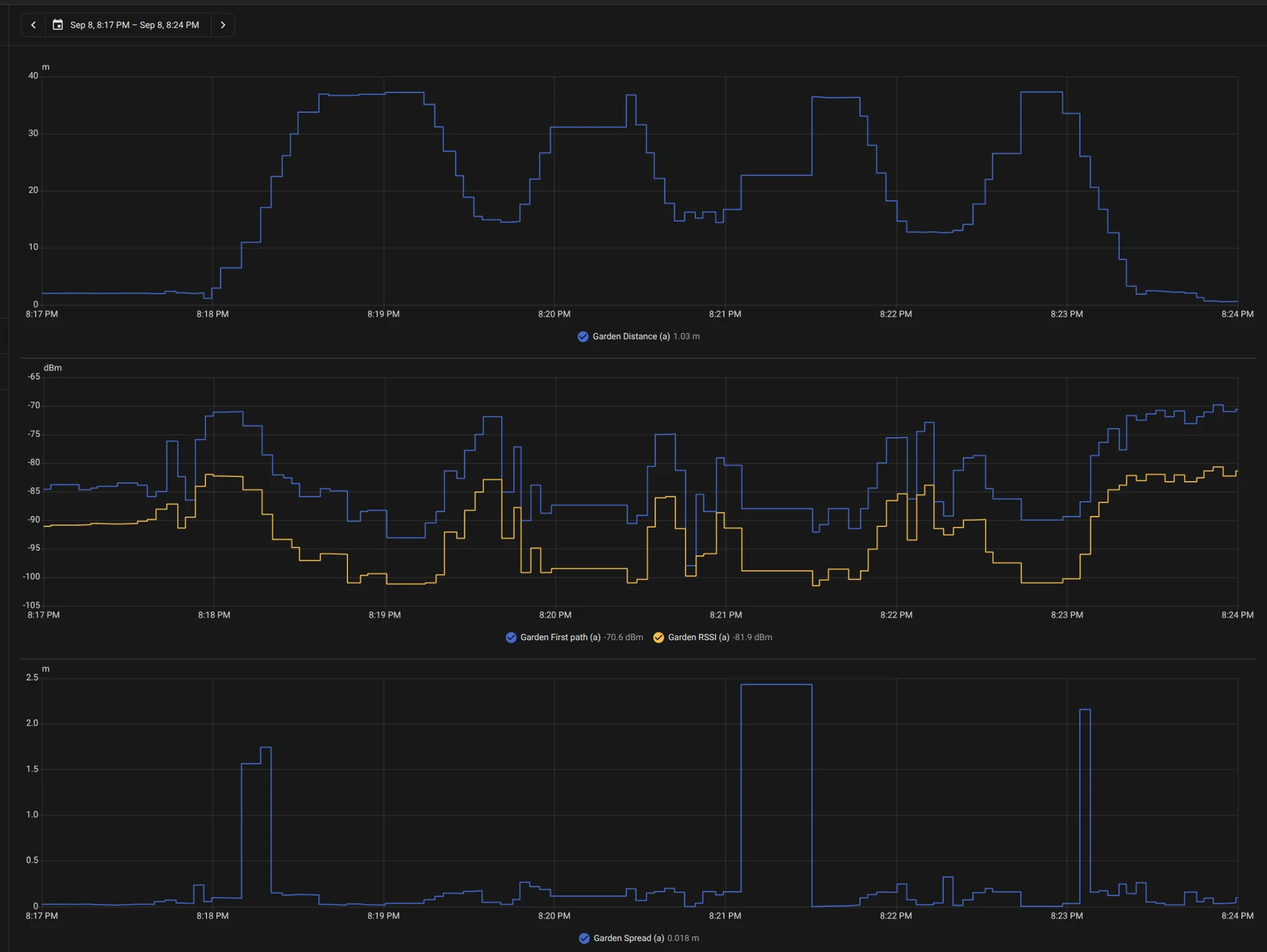This screenshot has height=952, width=1267.
Task: Click the 2.5 label on spread axis
Action: pos(32,678)
